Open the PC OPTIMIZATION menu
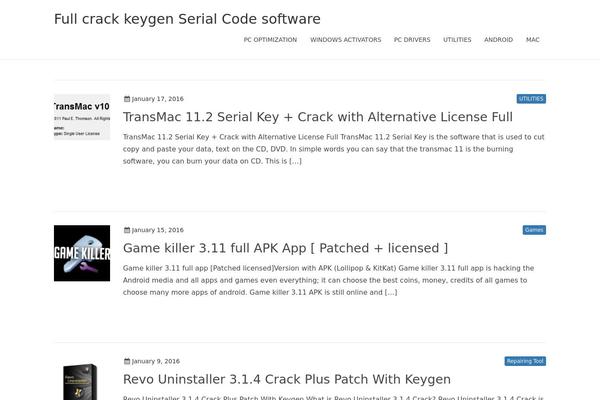The height and width of the screenshot is (400, 600). click(270, 40)
